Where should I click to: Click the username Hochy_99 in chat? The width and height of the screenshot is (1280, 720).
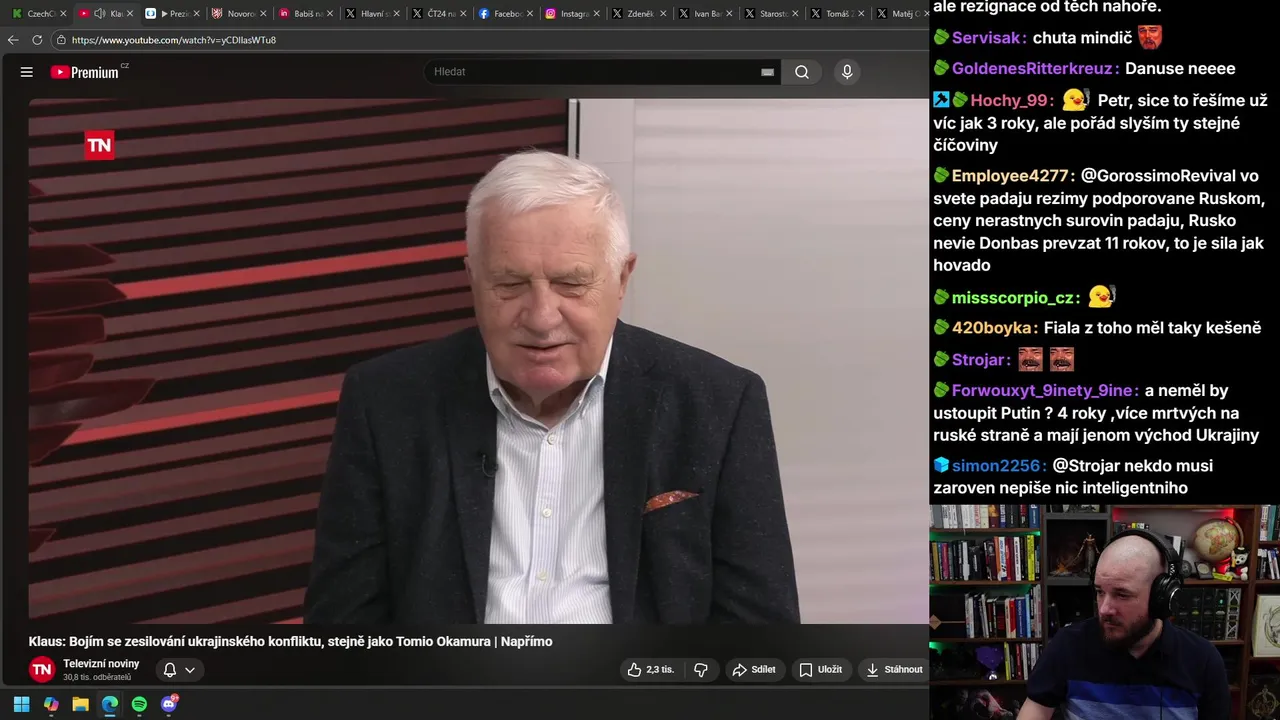pyautogui.click(x=1009, y=101)
